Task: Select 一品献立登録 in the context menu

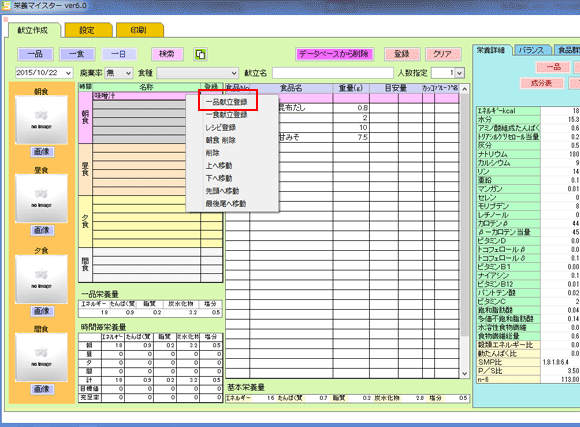Action: pyautogui.click(x=226, y=102)
